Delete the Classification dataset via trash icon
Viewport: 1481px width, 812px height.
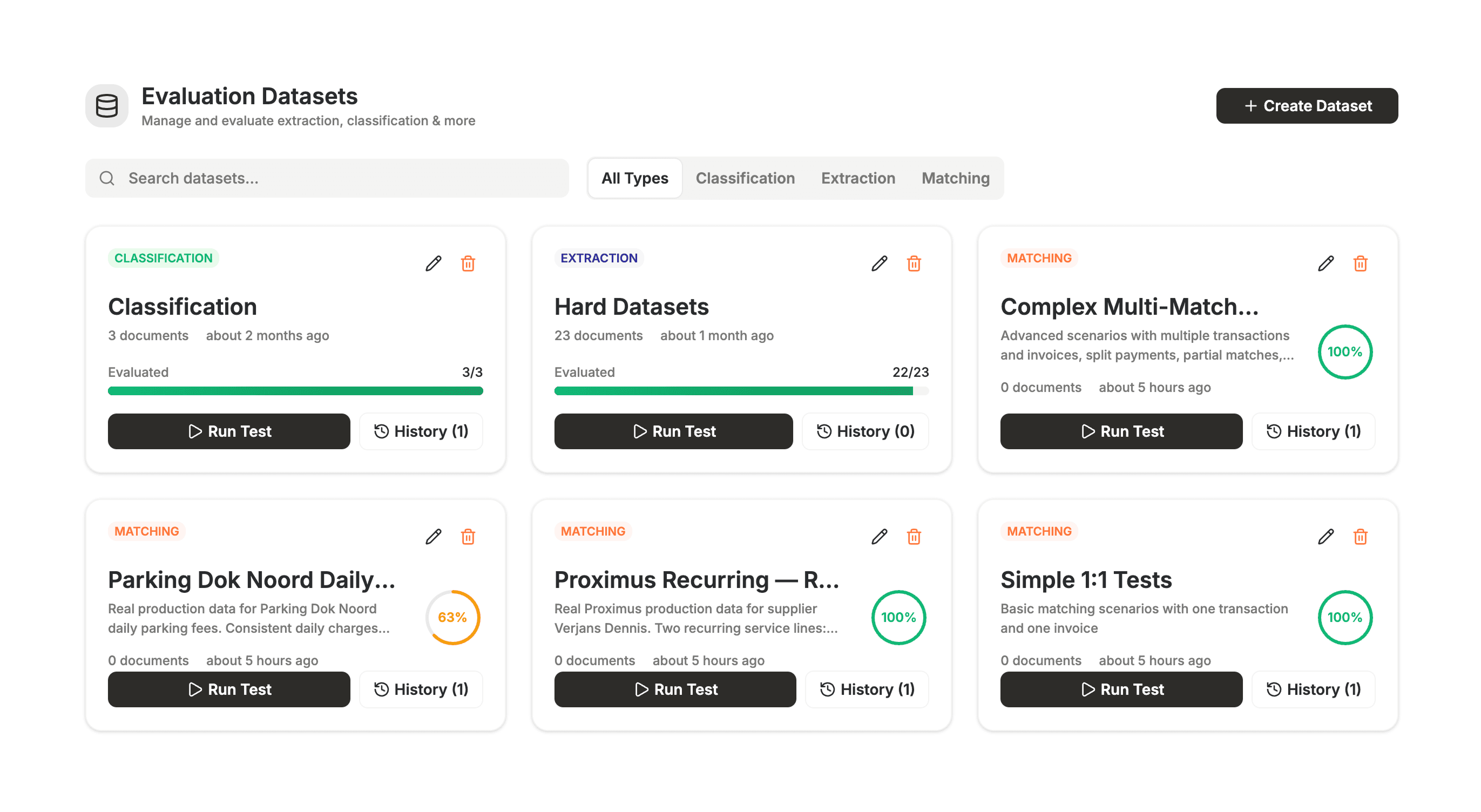[x=468, y=263]
